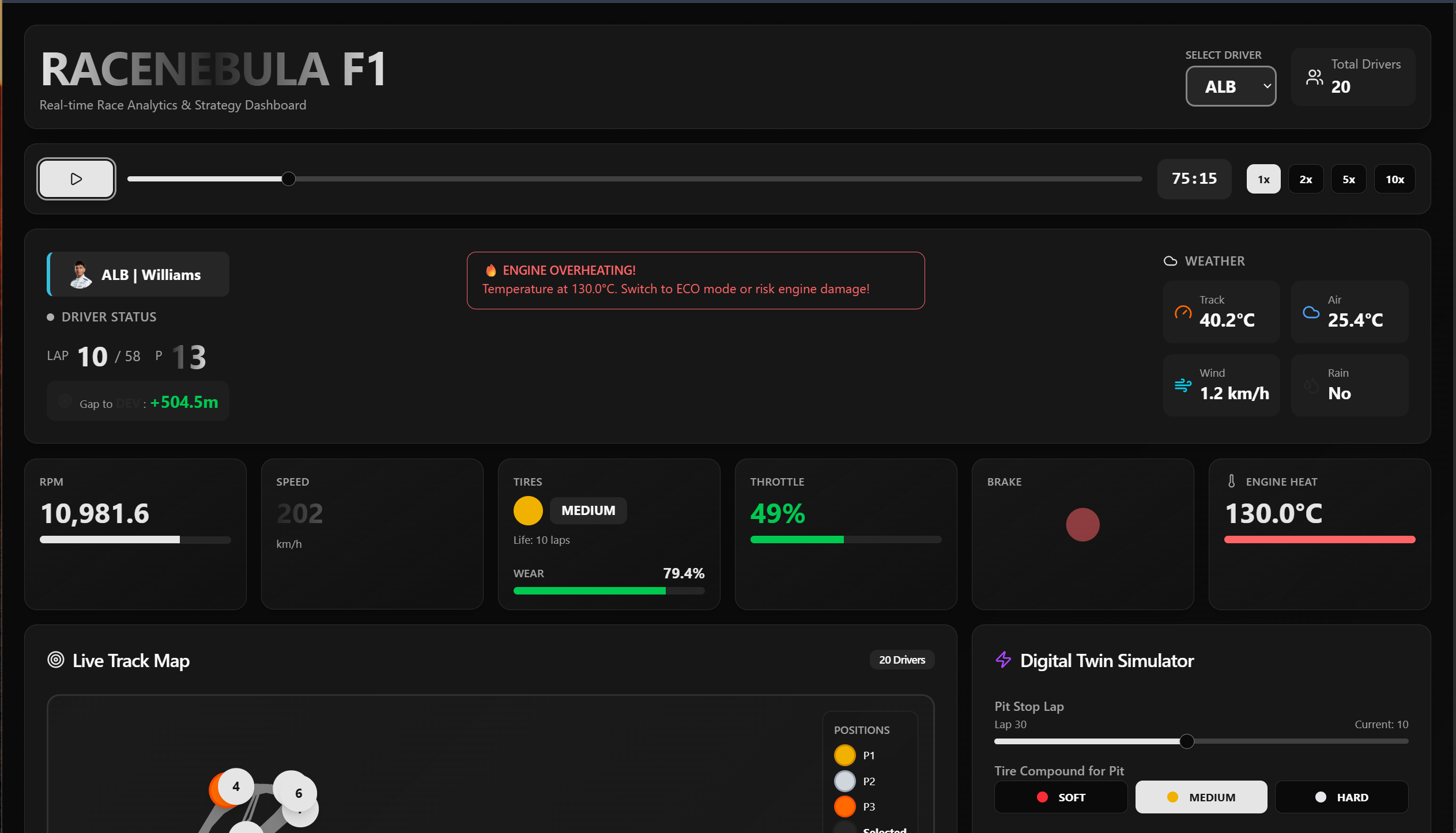Click the race timeline slider handle

pos(289,179)
